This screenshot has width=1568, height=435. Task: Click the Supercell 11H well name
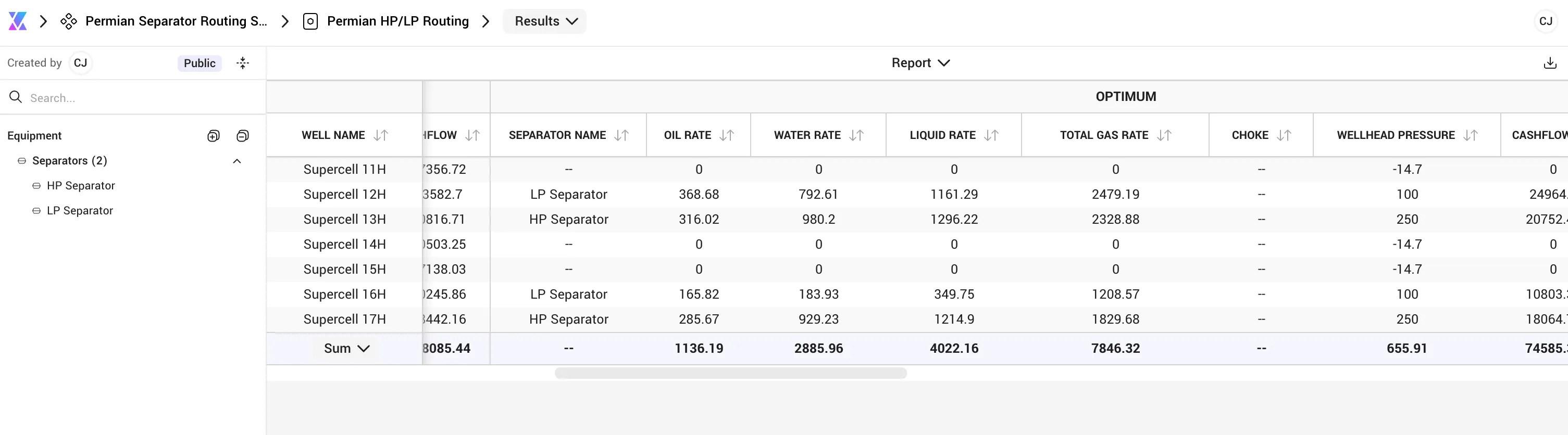(x=344, y=170)
